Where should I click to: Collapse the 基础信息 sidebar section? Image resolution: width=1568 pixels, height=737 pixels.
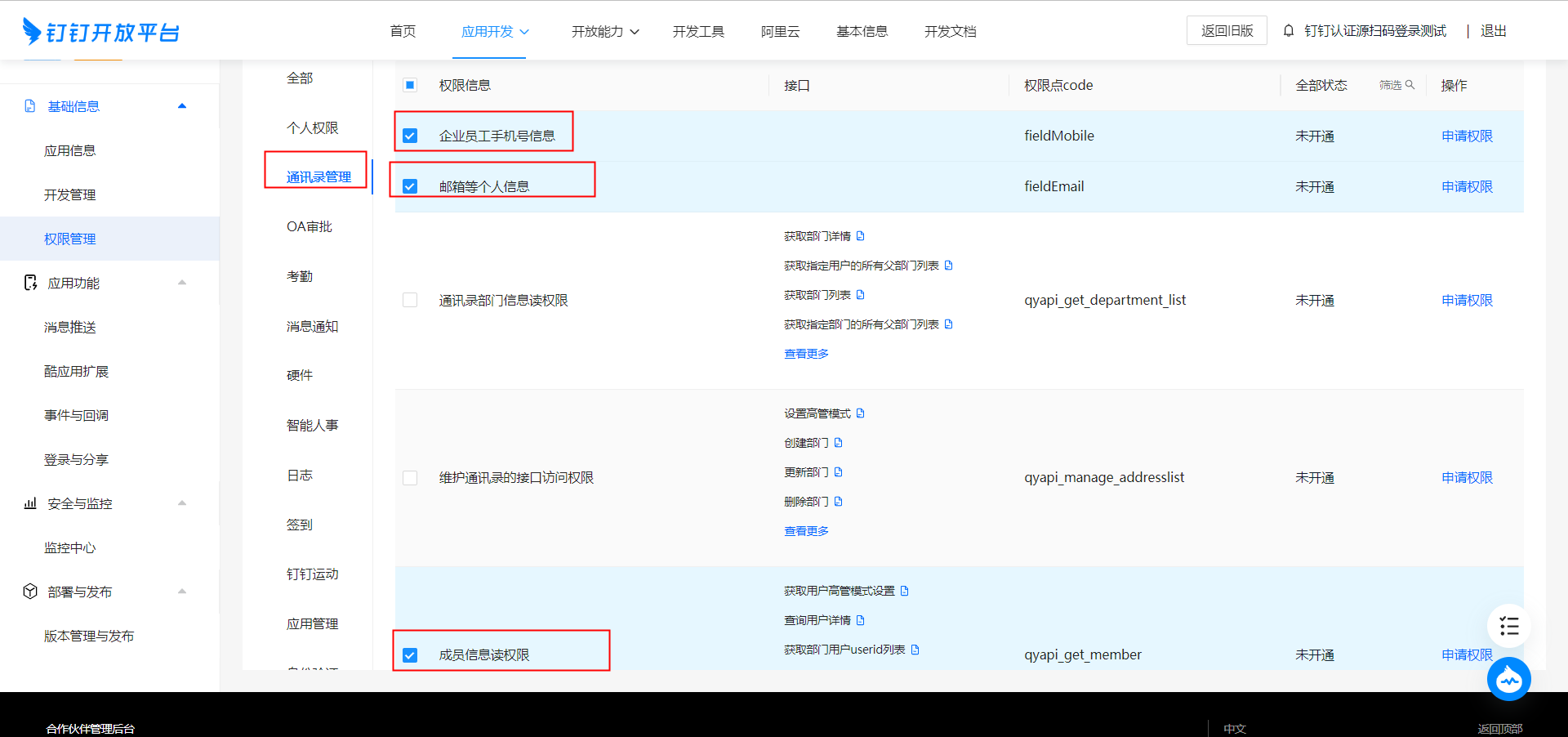click(182, 106)
